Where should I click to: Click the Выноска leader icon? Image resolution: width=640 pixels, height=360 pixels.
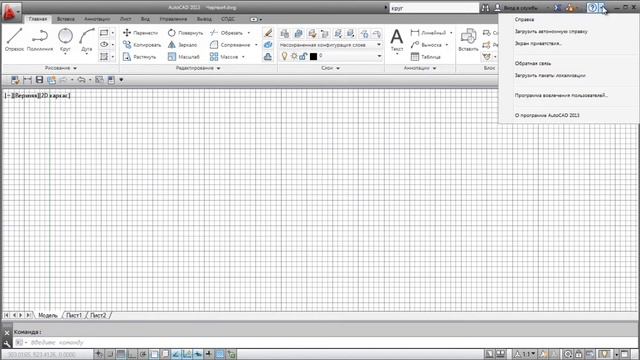[415, 44]
